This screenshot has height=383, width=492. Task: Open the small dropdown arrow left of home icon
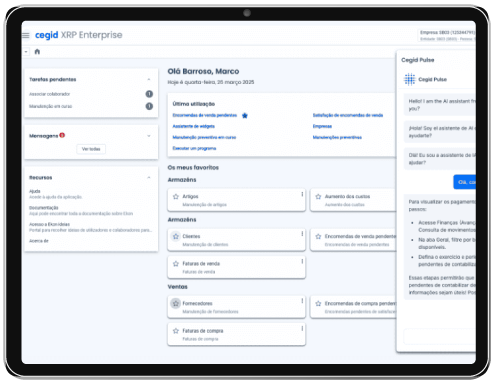click(26, 52)
